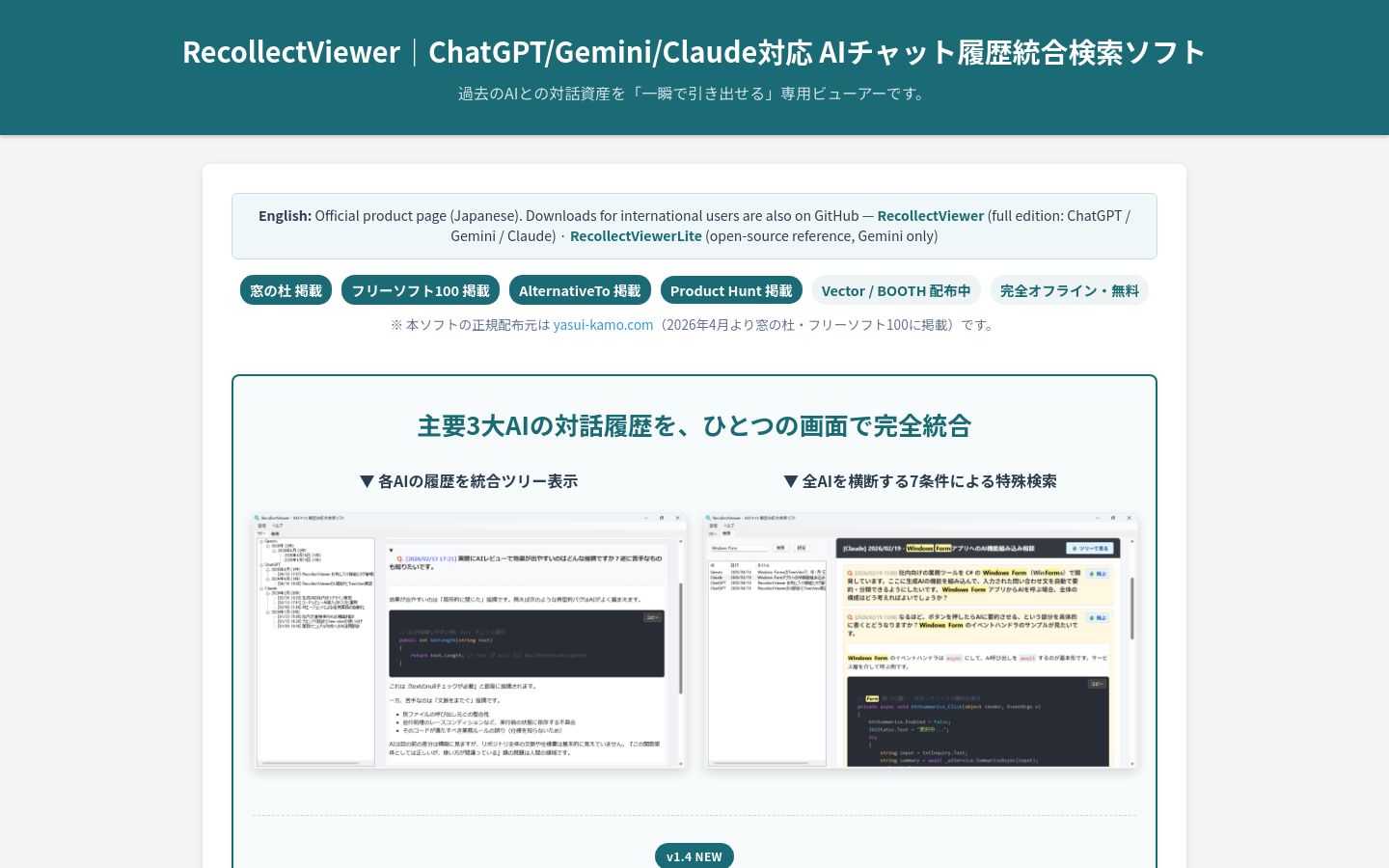
Task: Open the RecollectViewerLite GitHub link
Action: 636,236
